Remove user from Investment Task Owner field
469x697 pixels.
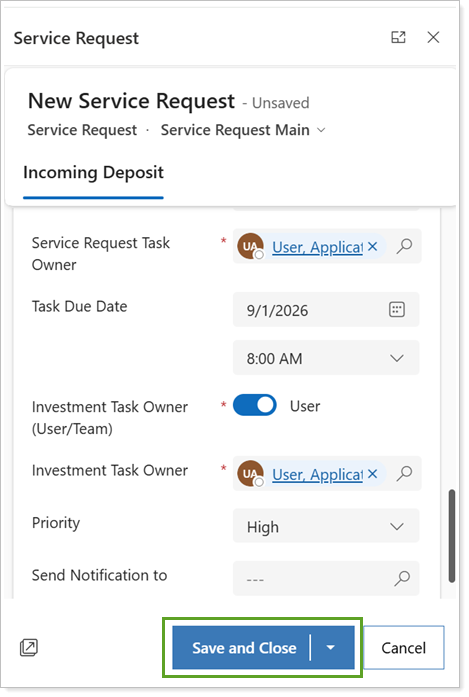[x=373, y=474]
